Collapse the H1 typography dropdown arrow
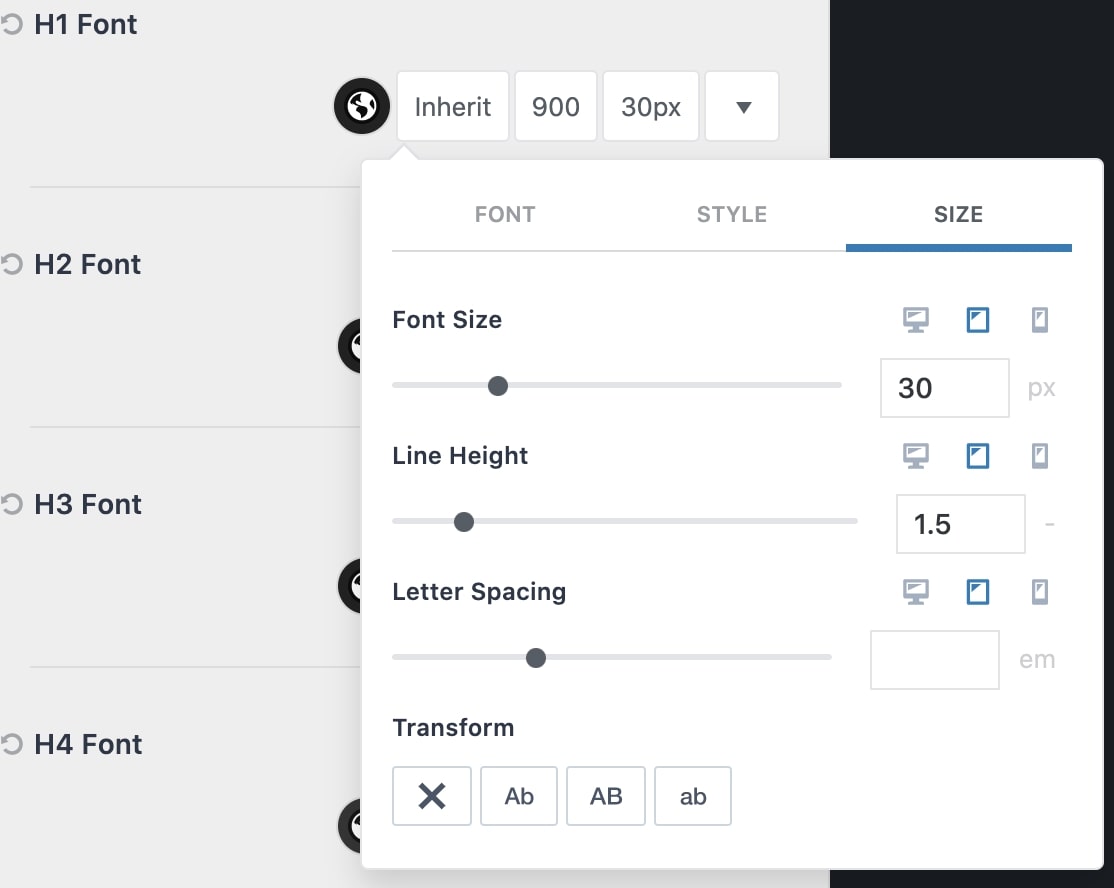The height and width of the screenshot is (888, 1114). pos(742,107)
